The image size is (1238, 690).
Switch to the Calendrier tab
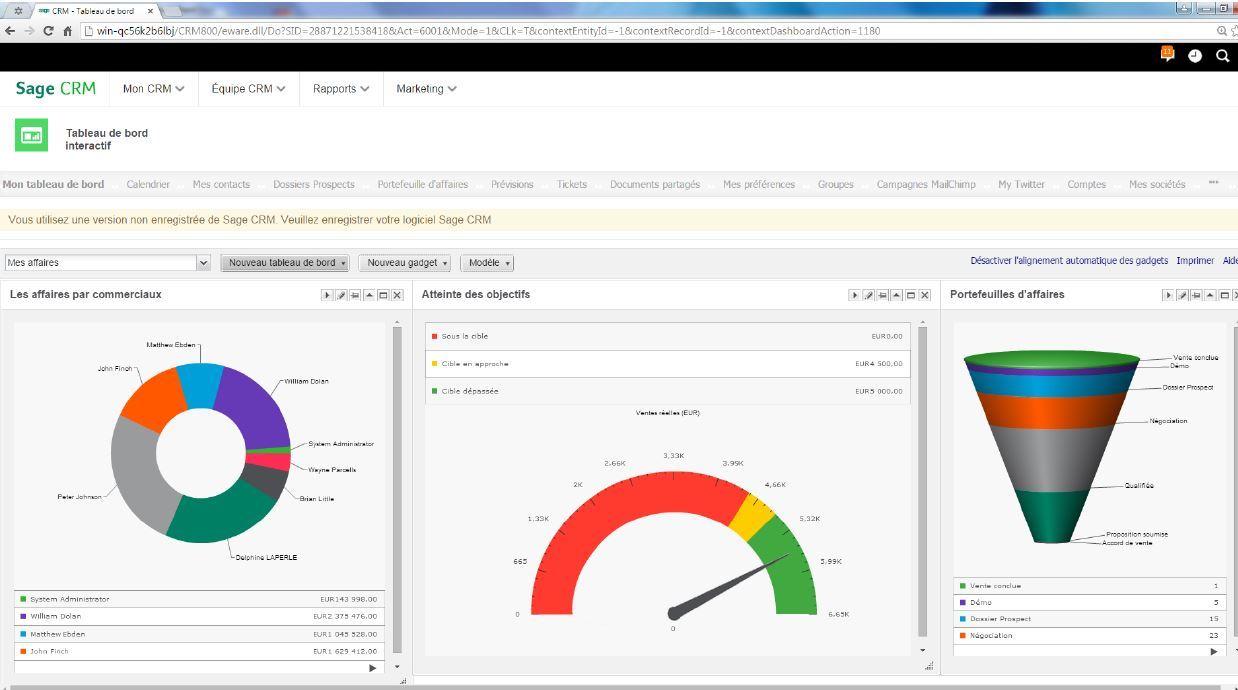pos(148,184)
